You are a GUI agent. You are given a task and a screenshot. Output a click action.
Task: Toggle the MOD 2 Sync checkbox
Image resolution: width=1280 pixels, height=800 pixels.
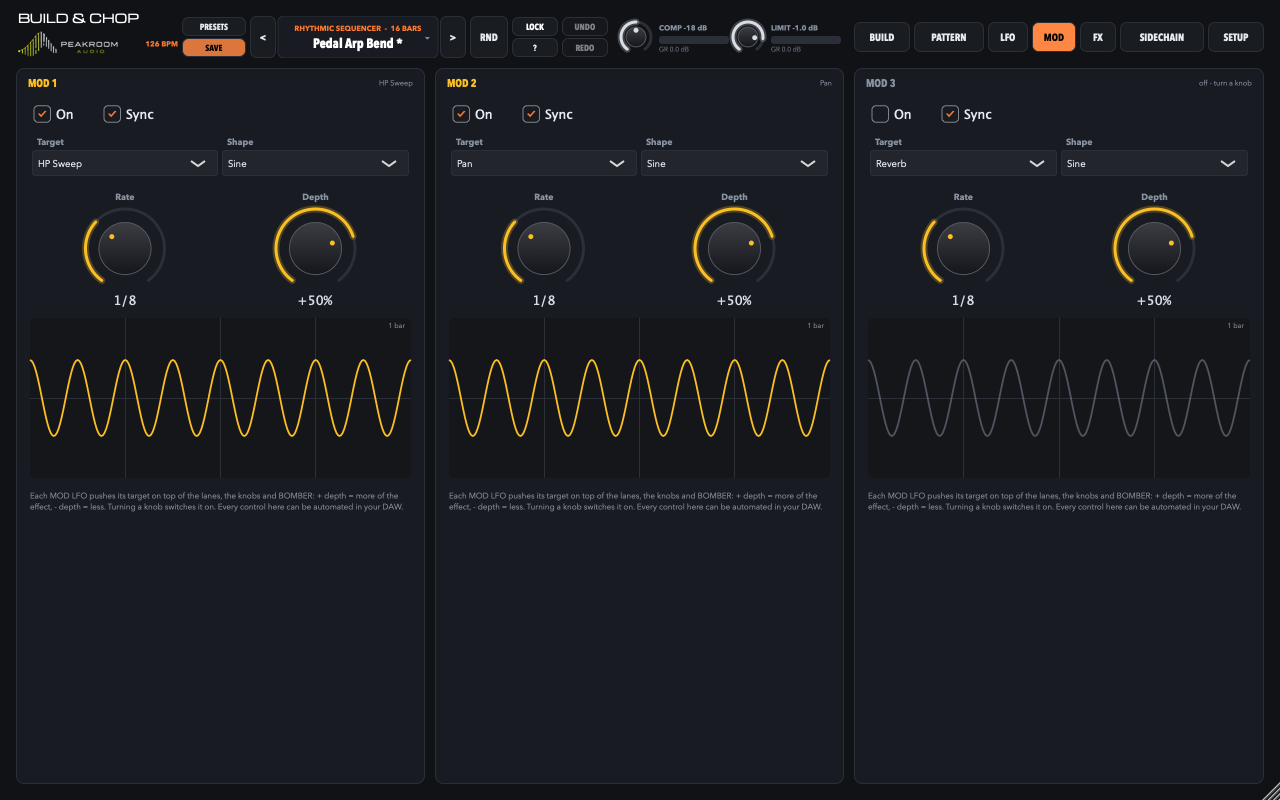tap(531, 114)
